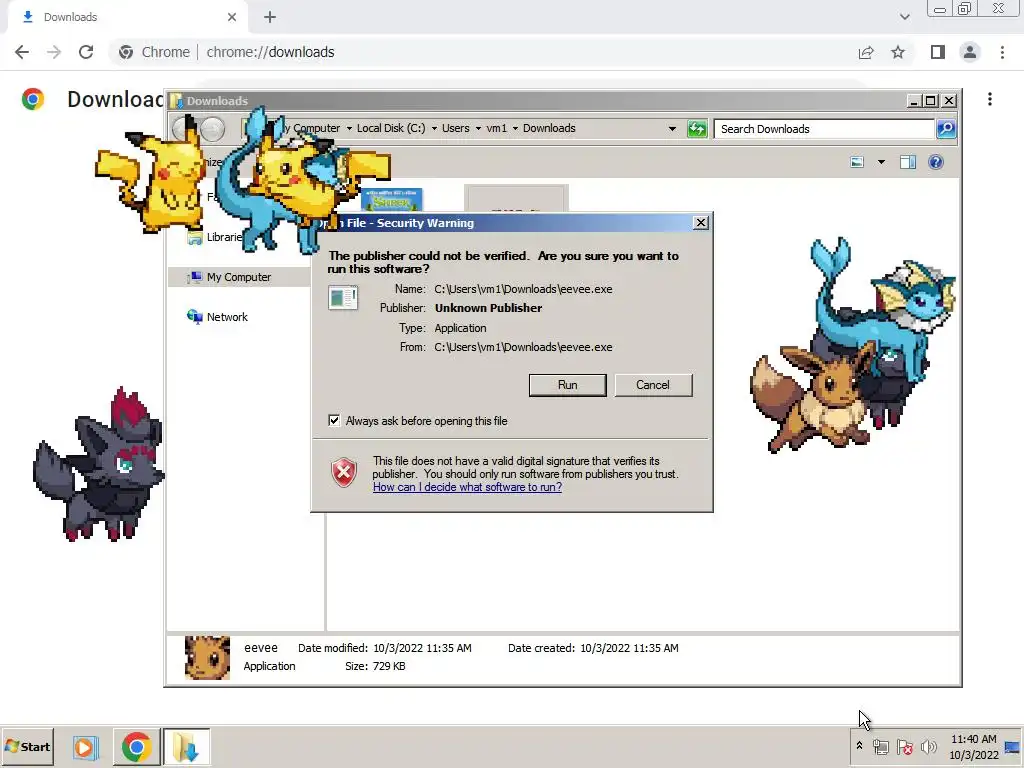1024x768 pixels.
Task: Expand Chrome tab search chevron
Action: tap(904, 17)
